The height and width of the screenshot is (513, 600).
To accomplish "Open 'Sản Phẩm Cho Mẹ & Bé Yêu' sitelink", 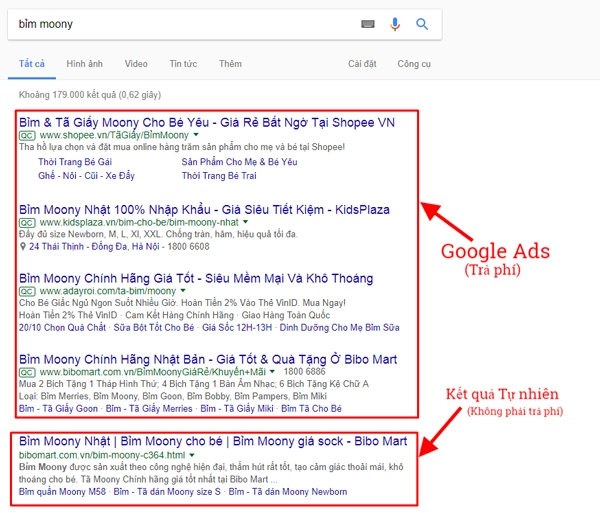I will pos(239,162).
